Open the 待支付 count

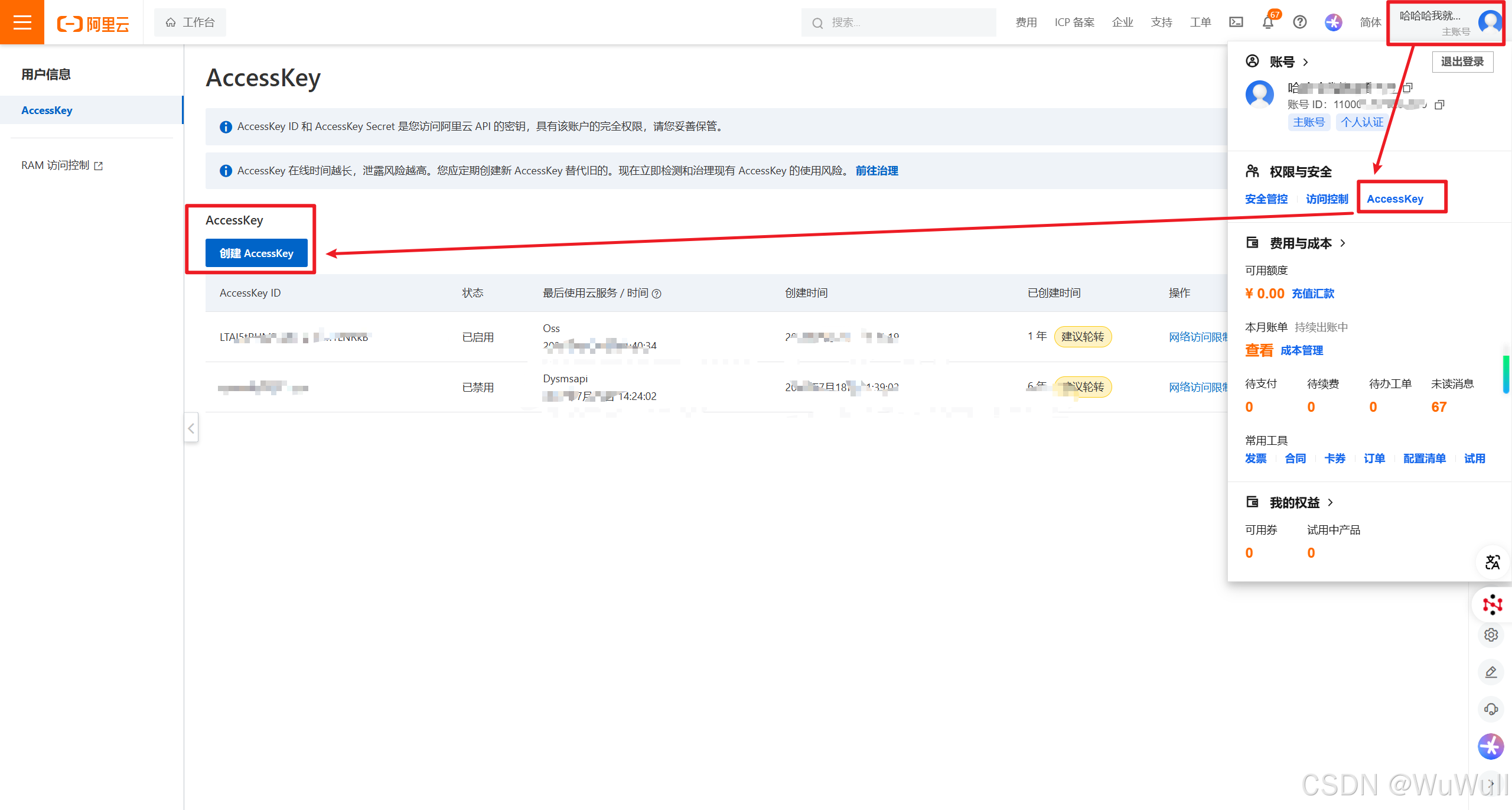coord(1249,407)
